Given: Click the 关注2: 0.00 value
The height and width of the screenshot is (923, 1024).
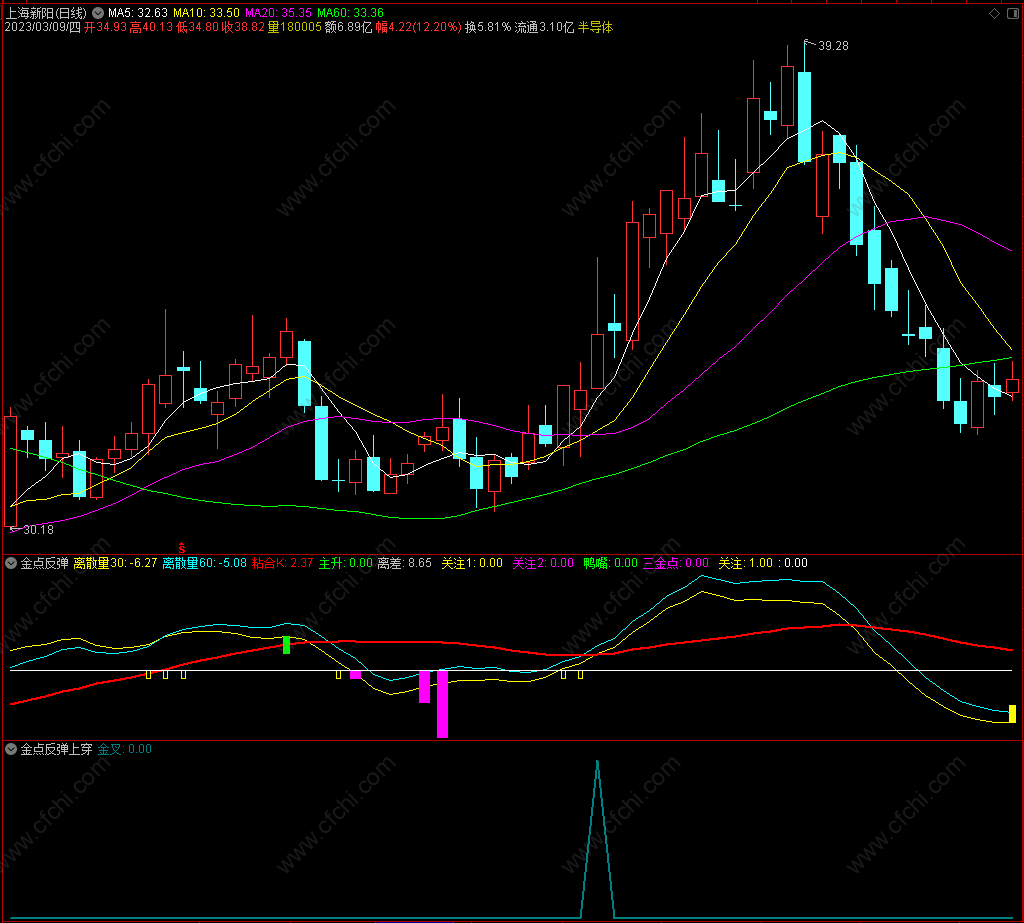Looking at the screenshot, I should pyautogui.click(x=543, y=563).
